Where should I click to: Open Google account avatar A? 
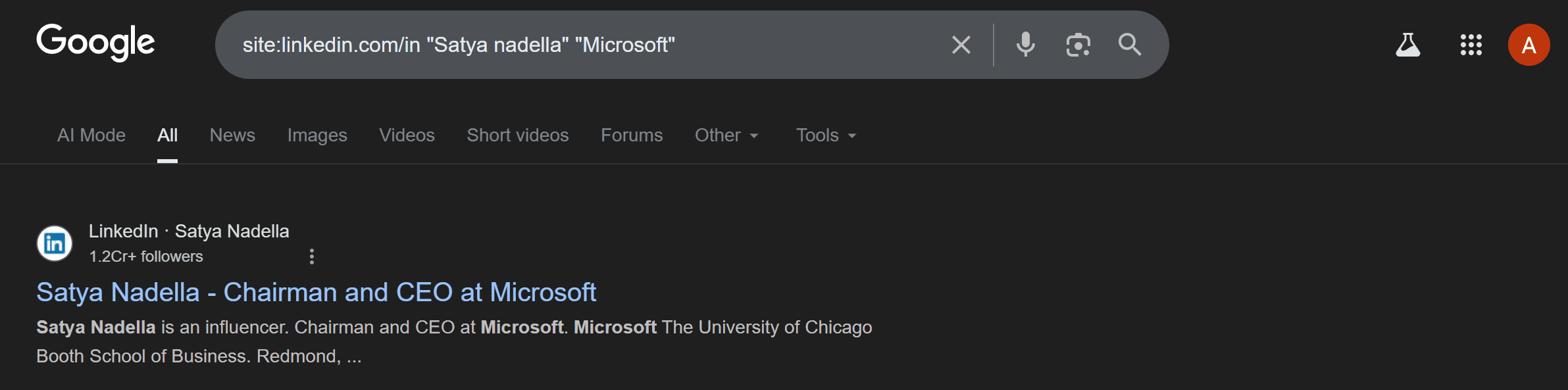[1529, 45]
